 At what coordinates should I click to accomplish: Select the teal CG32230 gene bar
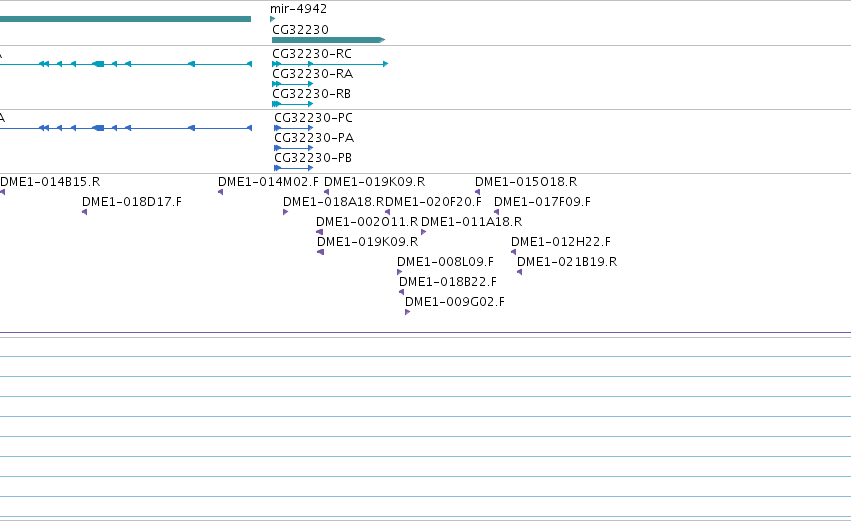[x=328, y=40]
